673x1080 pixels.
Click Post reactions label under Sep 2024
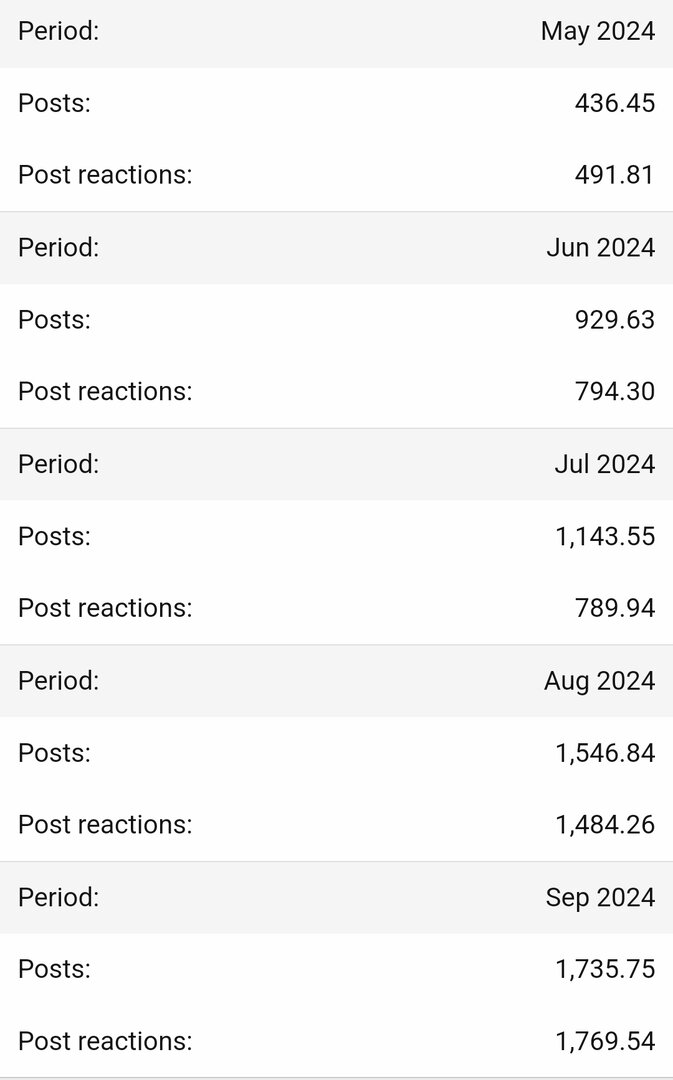[x=105, y=1041]
